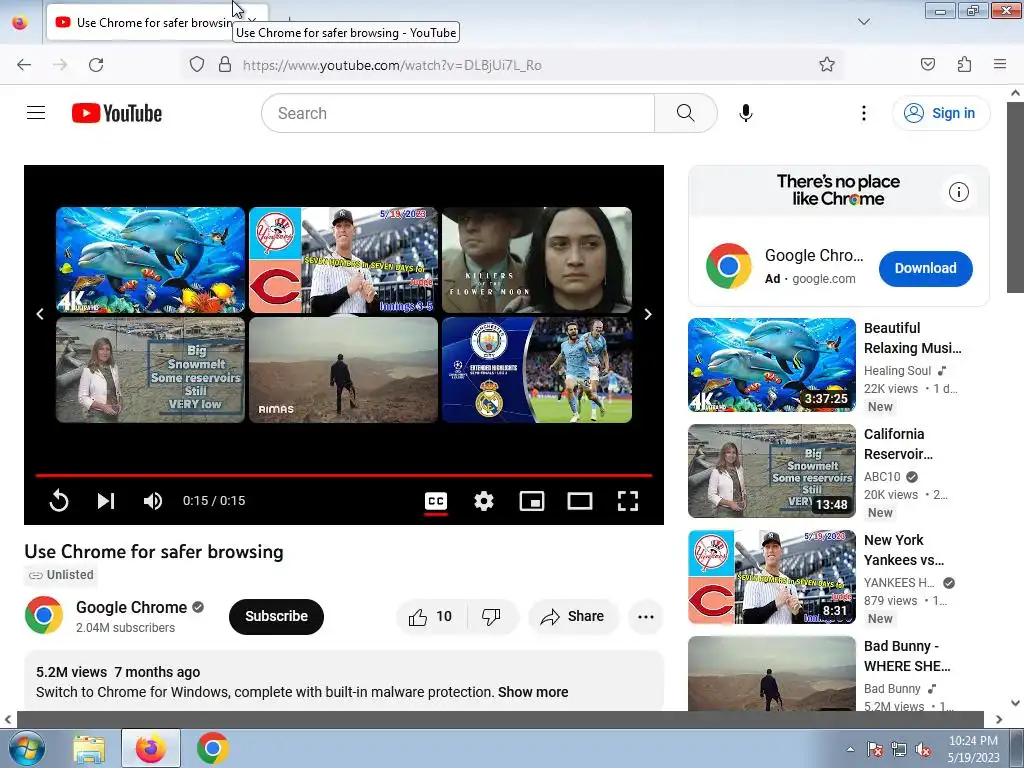Screen dimensions: 1024x768
Task: Open California Reservoir video title
Action: [898, 444]
